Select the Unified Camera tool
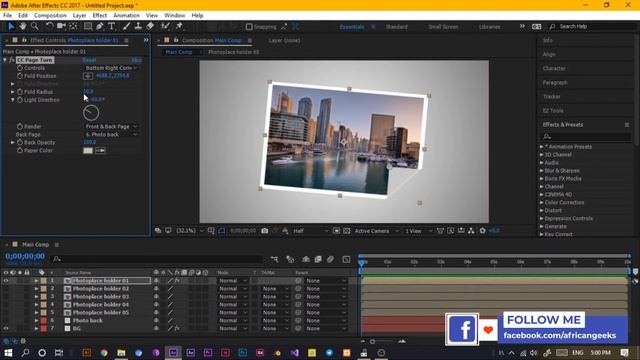 coord(61,26)
